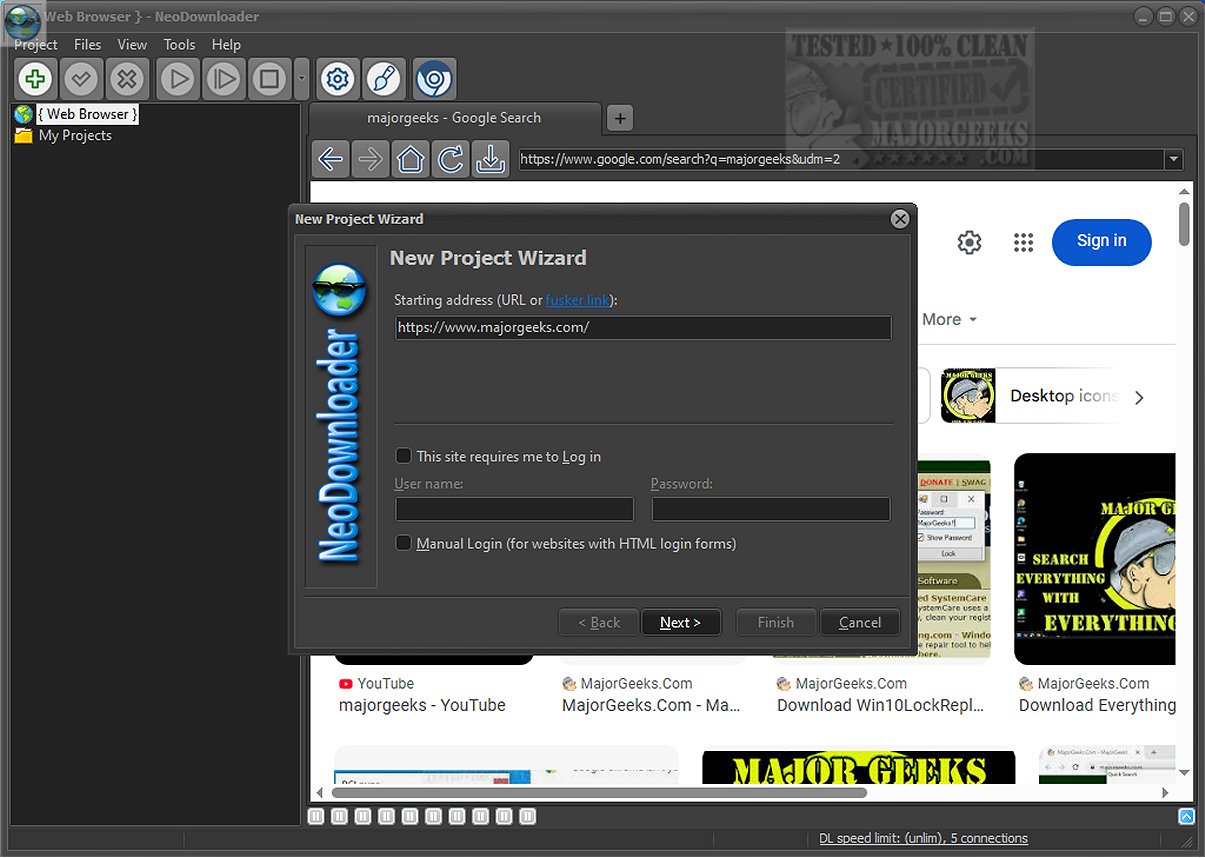Screen dimensions: 1205x858
Task: Click the Stop square toolbar icon
Action: pyautogui.click(x=269, y=79)
